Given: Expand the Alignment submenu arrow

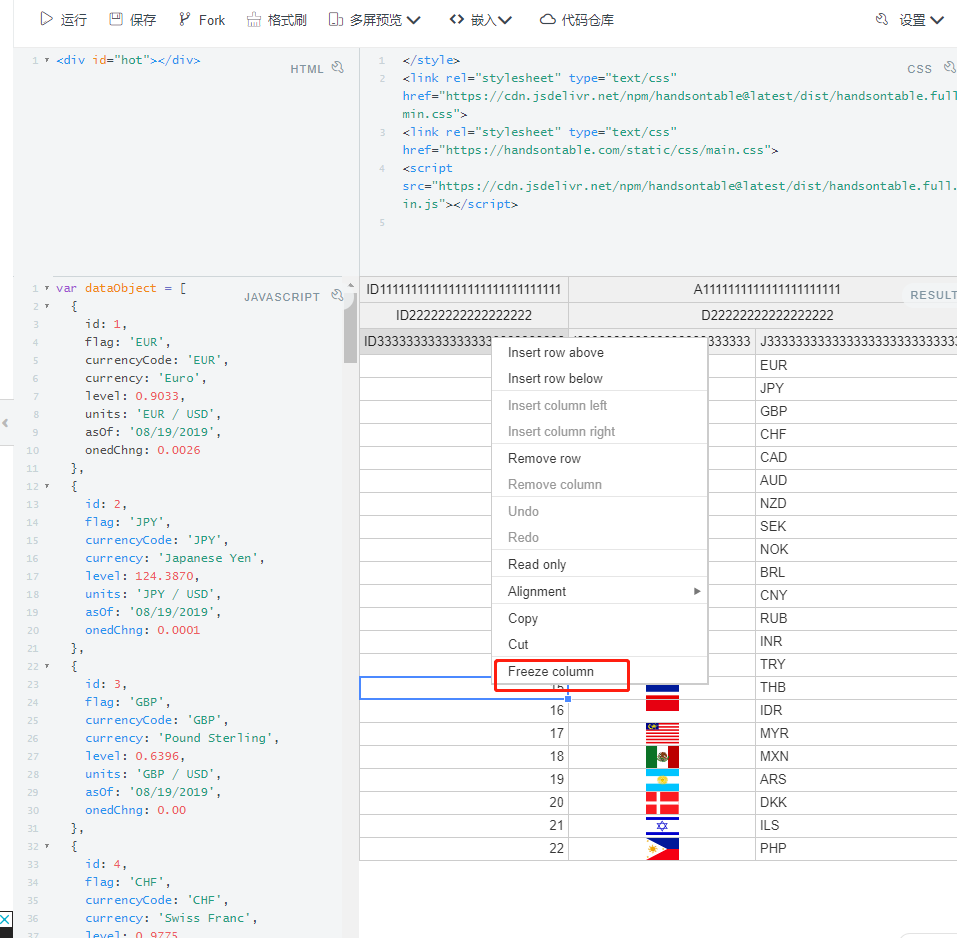Looking at the screenshot, I should pos(698,590).
